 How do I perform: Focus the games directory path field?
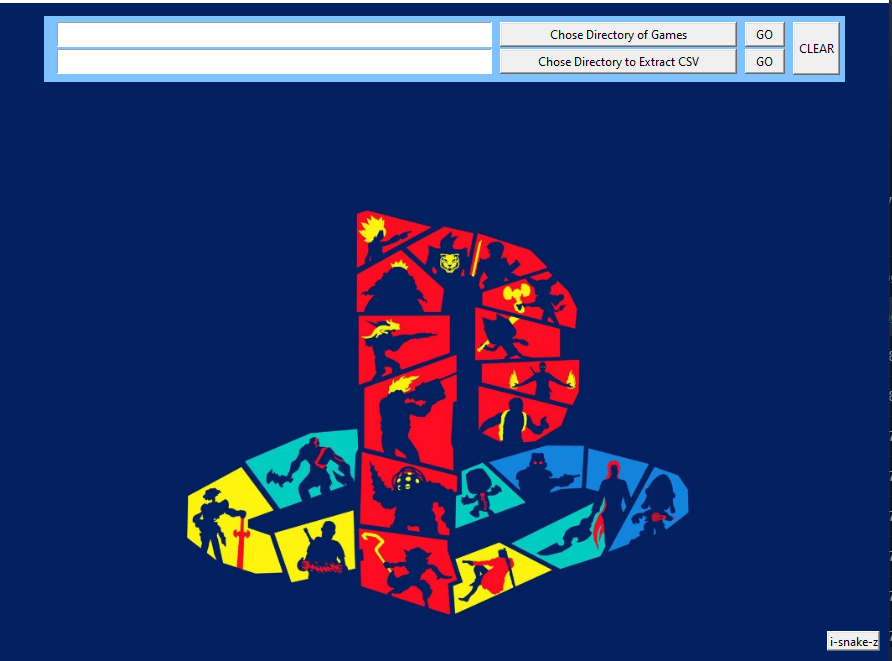pos(274,35)
